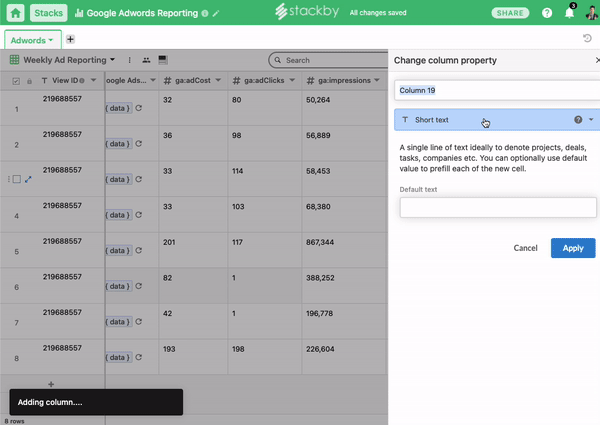Click the row height icon
Viewport: 600px width, 425px height.
pyautogui.click(x=163, y=60)
